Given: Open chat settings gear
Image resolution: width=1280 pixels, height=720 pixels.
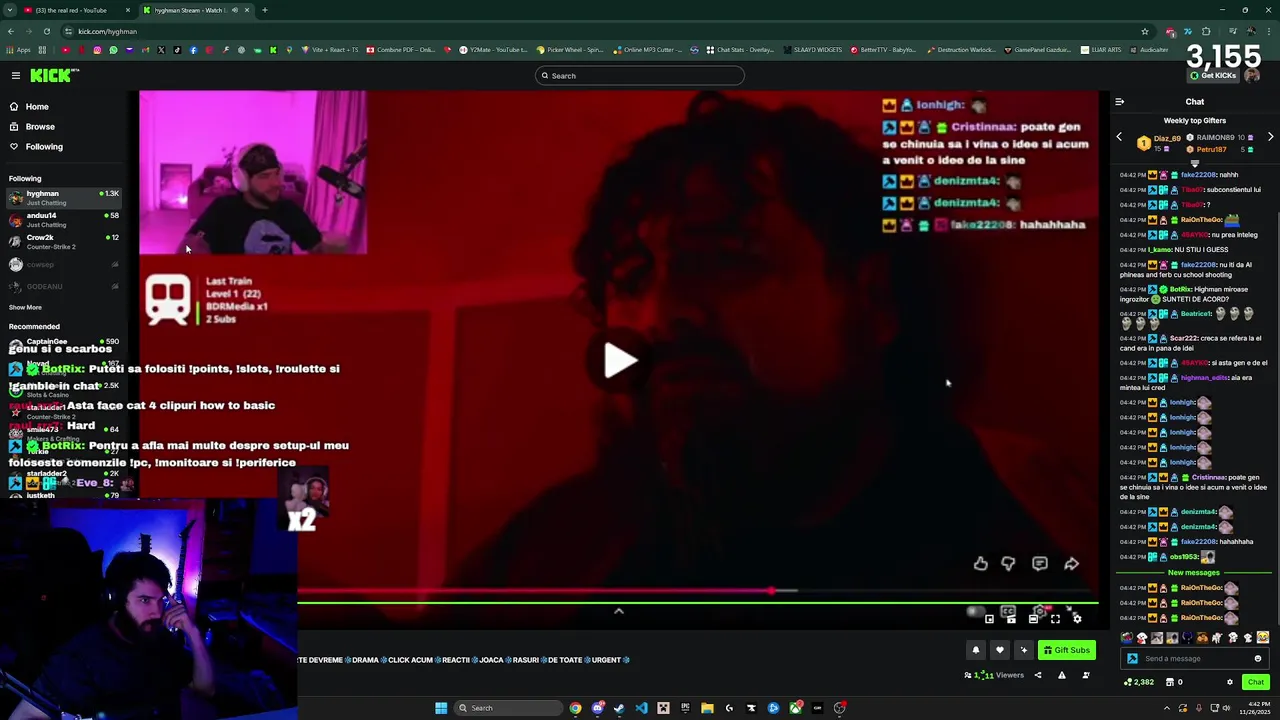Looking at the screenshot, I should [x=1230, y=682].
